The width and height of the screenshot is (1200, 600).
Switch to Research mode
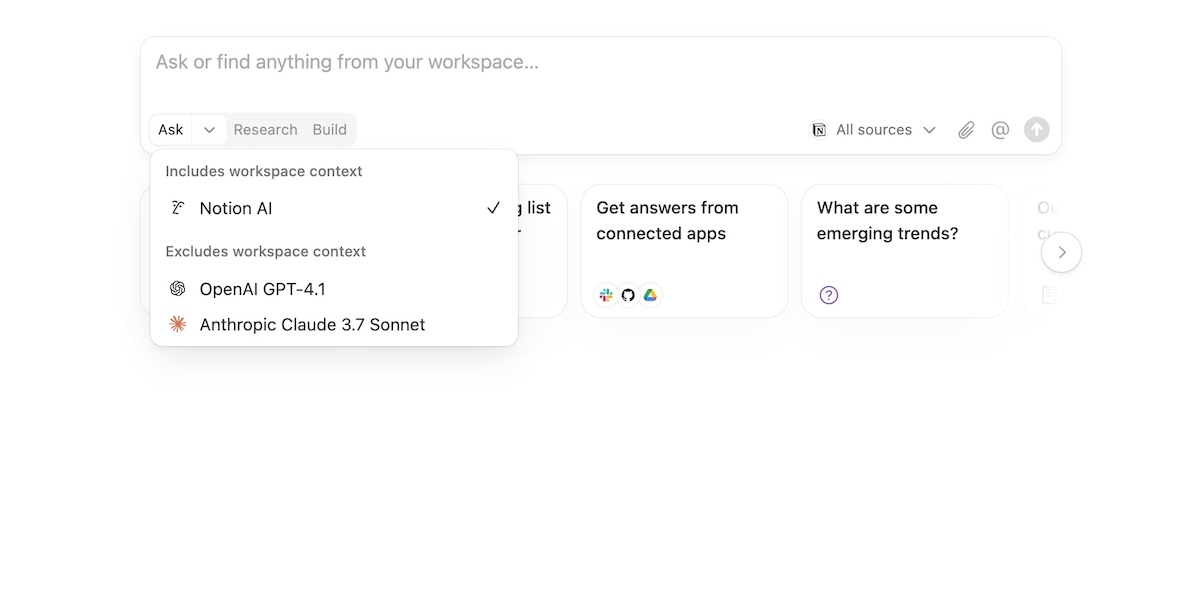(x=265, y=130)
